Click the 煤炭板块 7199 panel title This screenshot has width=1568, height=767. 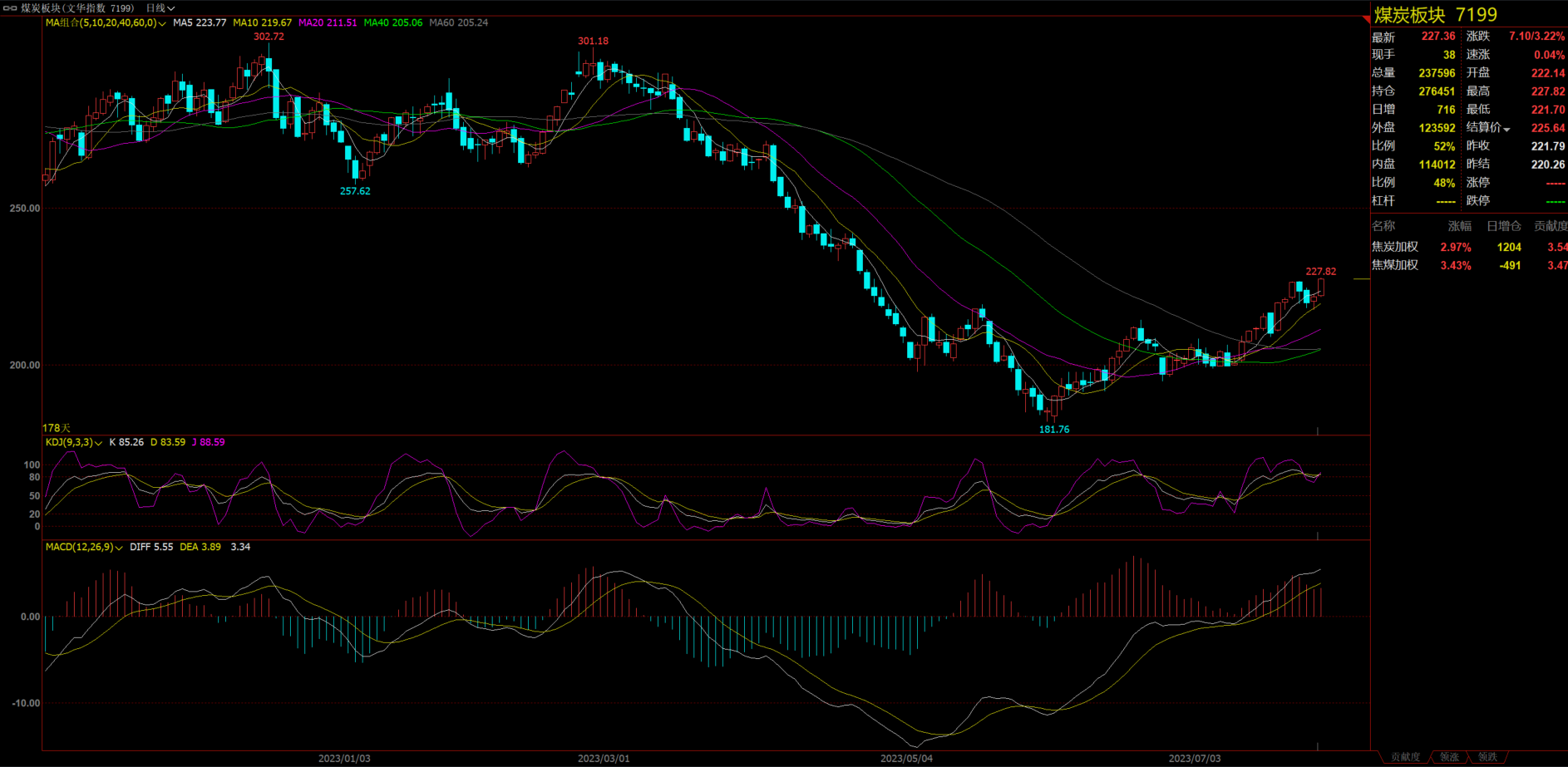[x=1435, y=15]
